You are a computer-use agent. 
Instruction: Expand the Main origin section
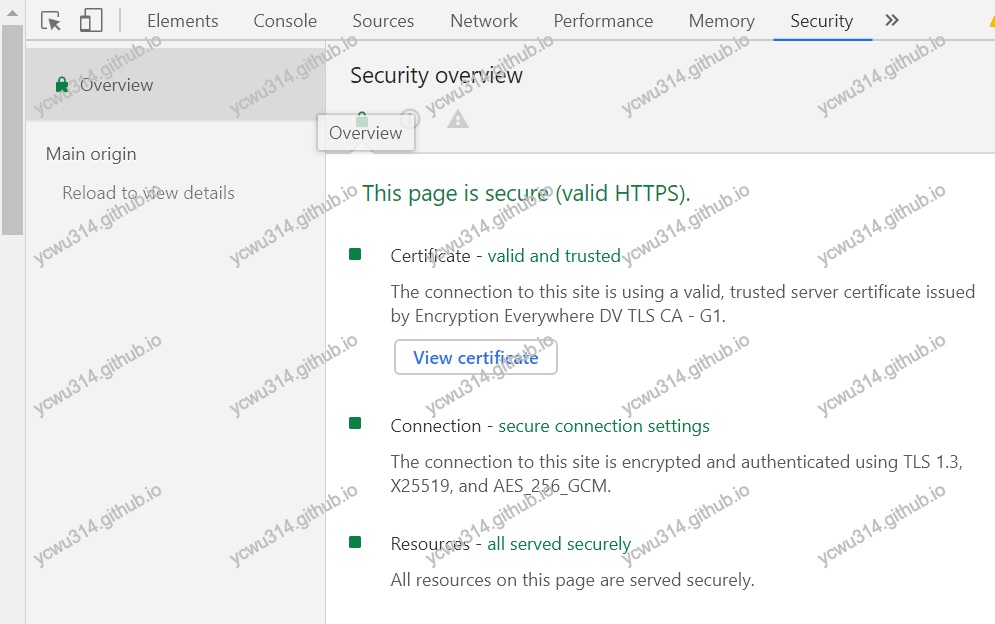[91, 153]
